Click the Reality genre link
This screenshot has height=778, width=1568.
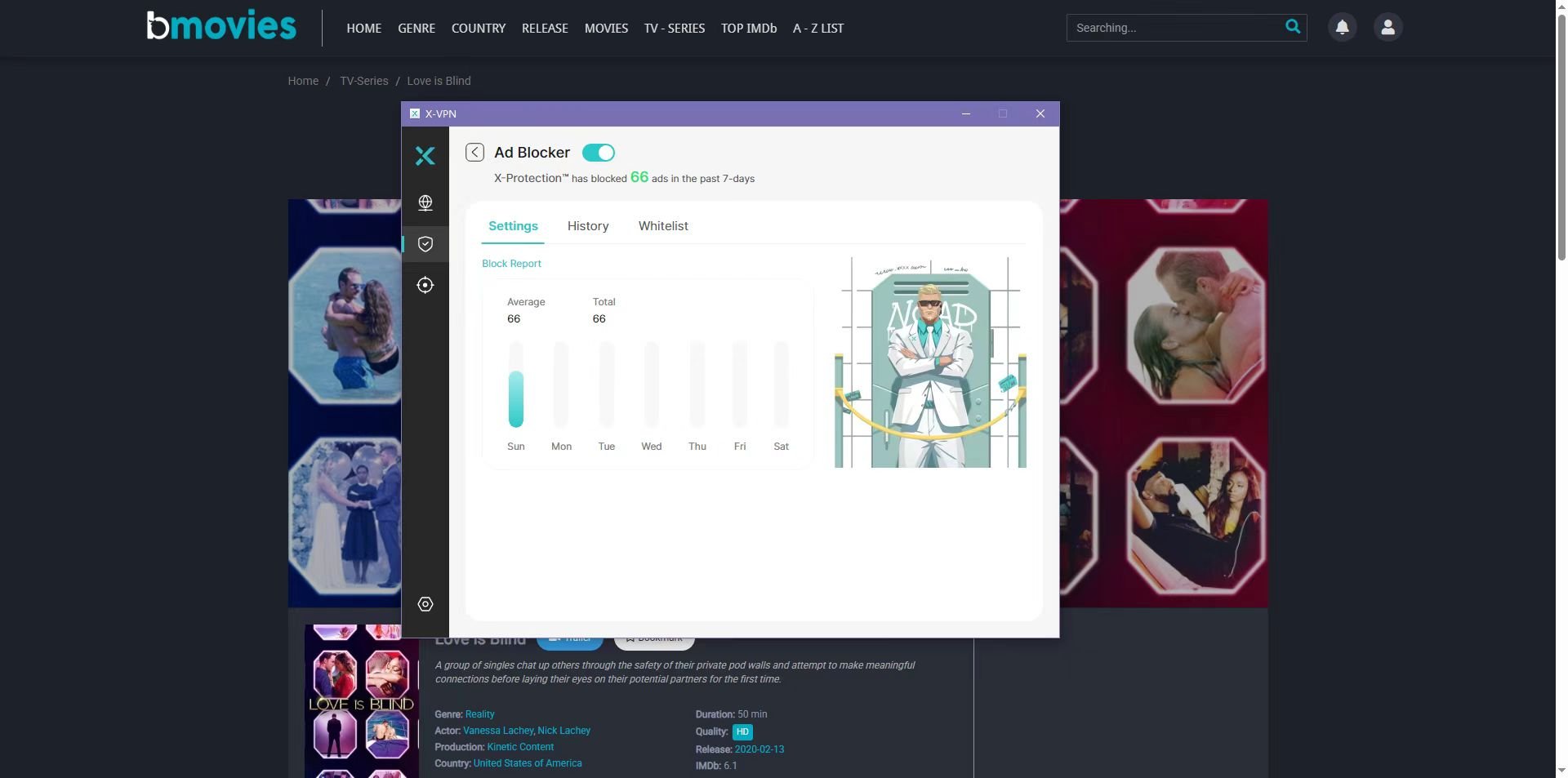[479, 714]
